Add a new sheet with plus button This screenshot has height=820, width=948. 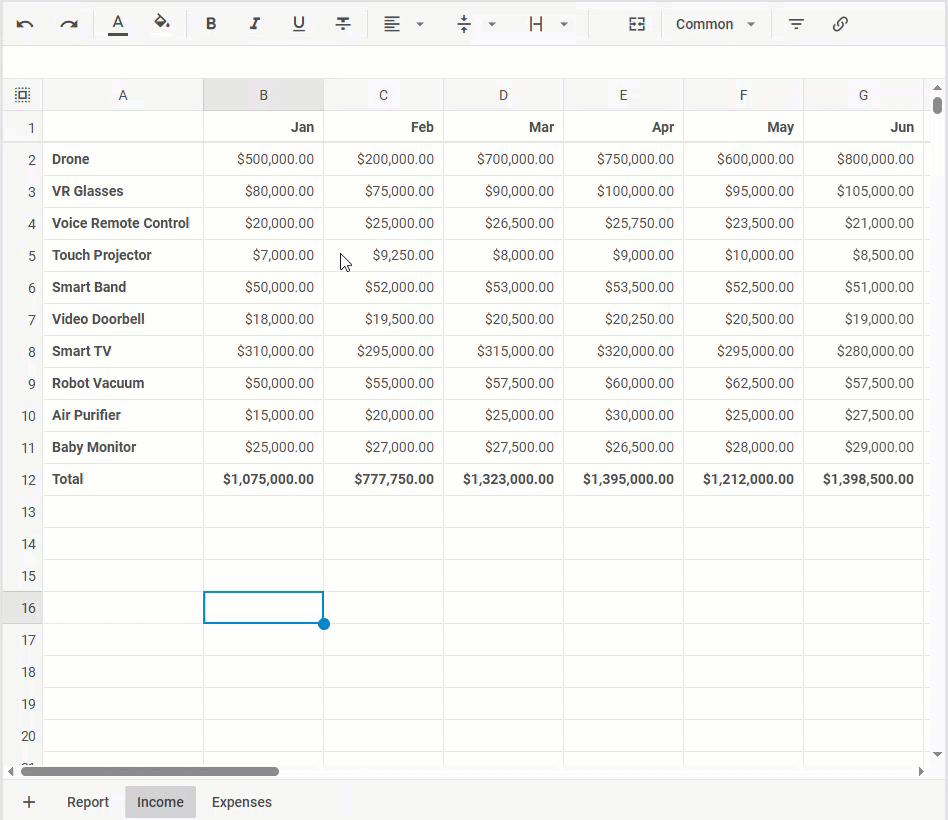(29, 802)
